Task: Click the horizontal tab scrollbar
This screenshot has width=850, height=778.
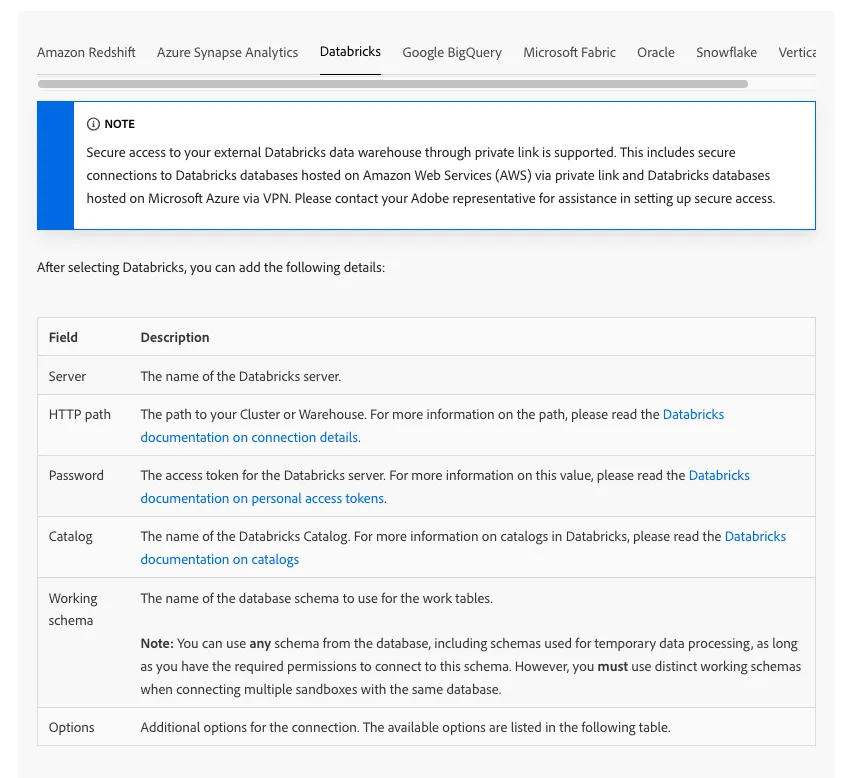Action: [393, 84]
